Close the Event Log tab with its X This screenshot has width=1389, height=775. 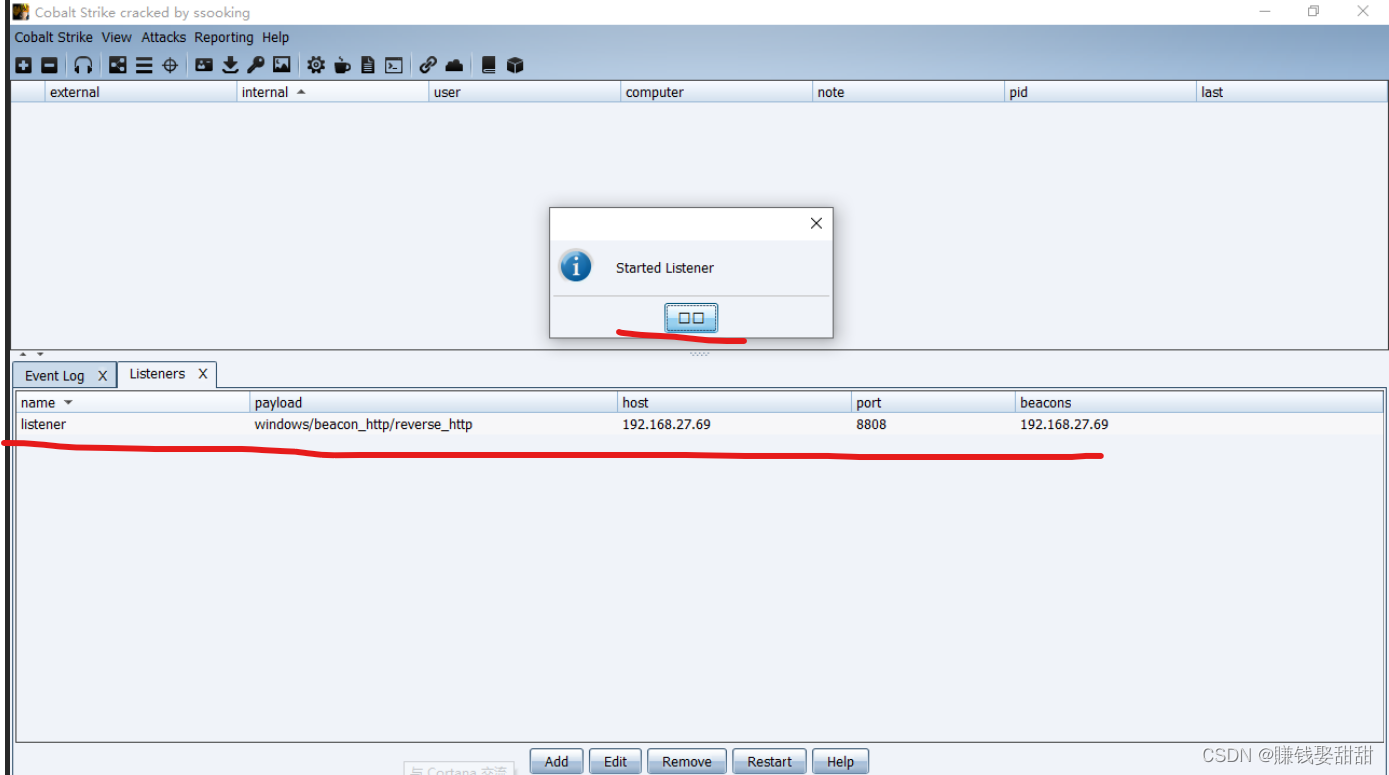[102, 376]
